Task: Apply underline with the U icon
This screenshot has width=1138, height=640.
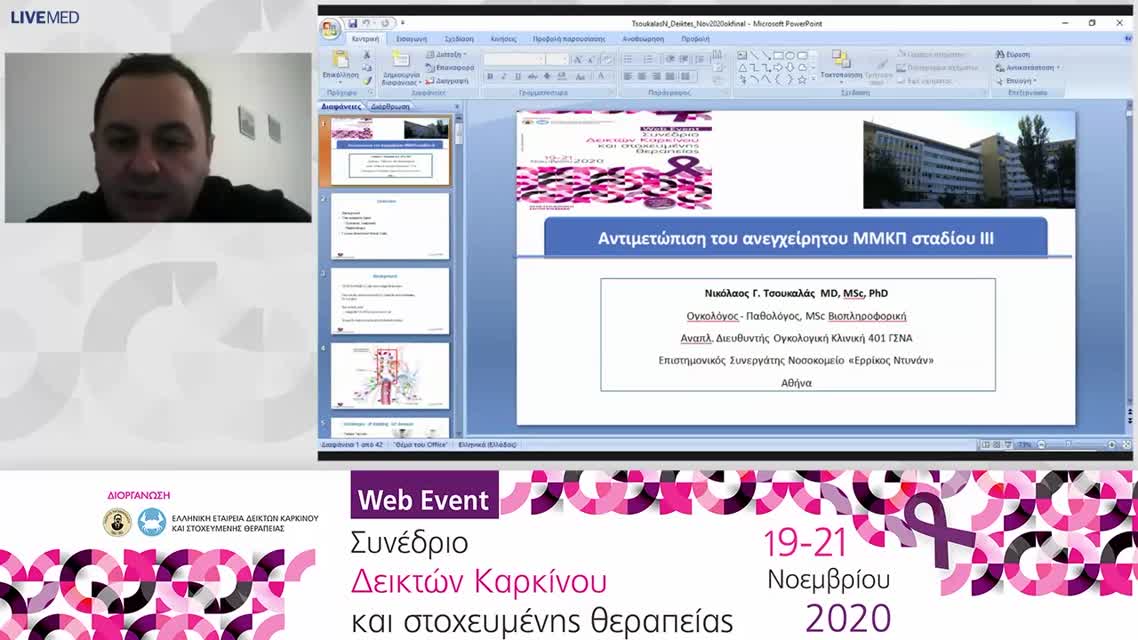Action: click(x=517, y=76)
